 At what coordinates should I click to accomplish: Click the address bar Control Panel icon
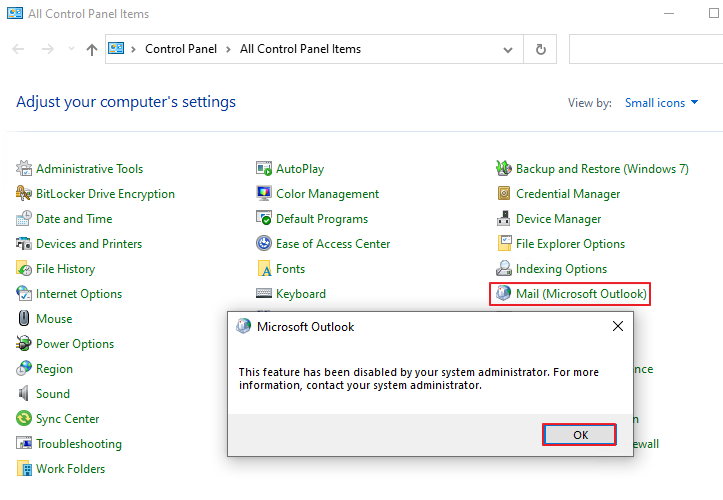[116, 48]
